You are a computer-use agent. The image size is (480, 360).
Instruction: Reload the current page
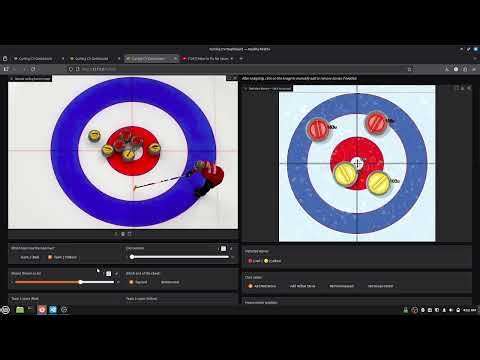click(33, 69)
